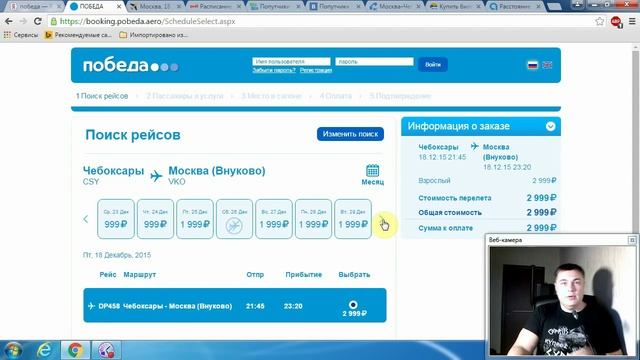The height and width of the screenshot is (360, 640).
Task: Focus the Имя пользователя input field
Action: pyautogui.click(x=291, y=62)
